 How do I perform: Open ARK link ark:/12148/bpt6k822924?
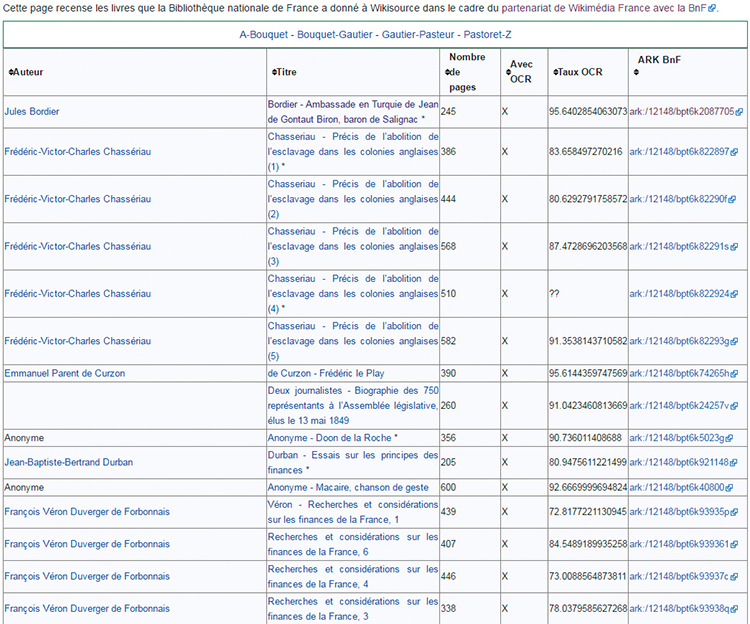tap(679, 294)
